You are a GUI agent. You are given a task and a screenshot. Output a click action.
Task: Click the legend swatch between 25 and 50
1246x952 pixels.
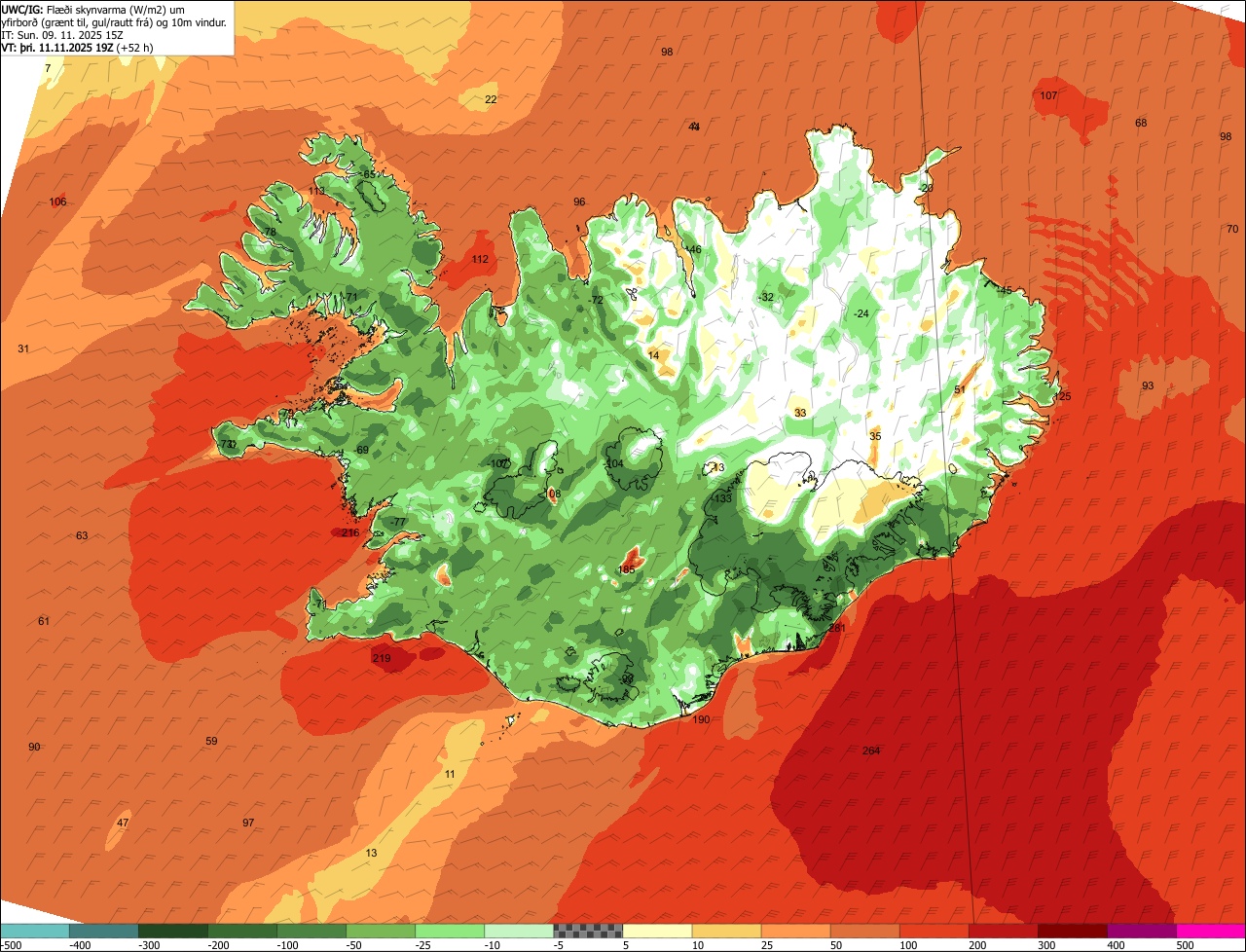[x=795, y=931]
